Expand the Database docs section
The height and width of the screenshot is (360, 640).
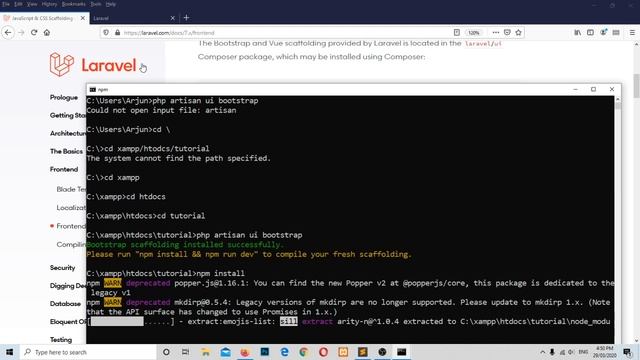point(65,304)
